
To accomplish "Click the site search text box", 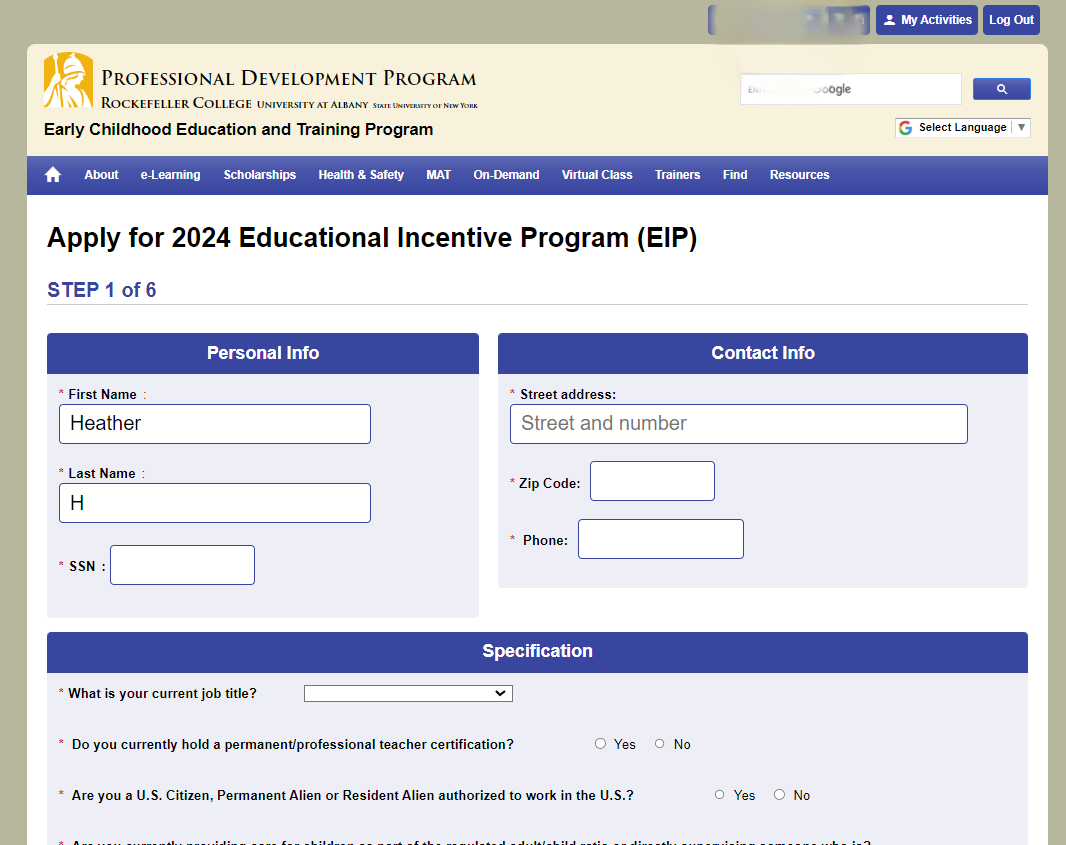I will [850, 89].
